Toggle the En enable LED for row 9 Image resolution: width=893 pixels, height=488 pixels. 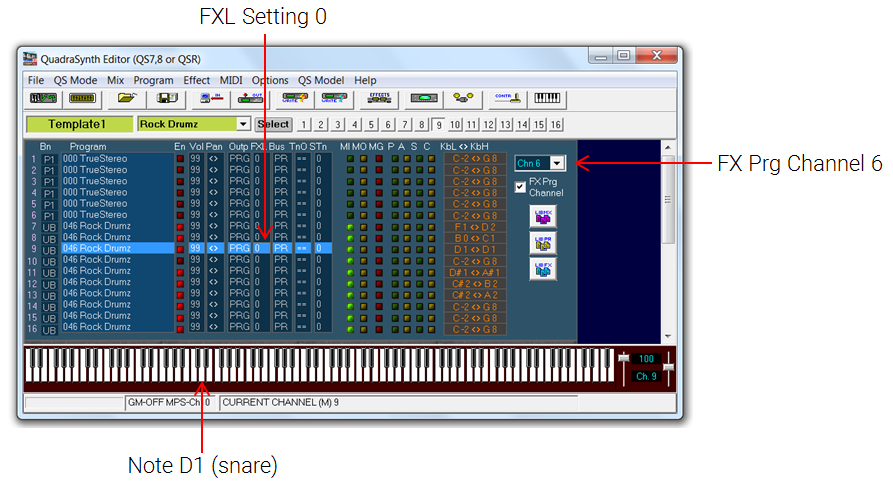180,248
